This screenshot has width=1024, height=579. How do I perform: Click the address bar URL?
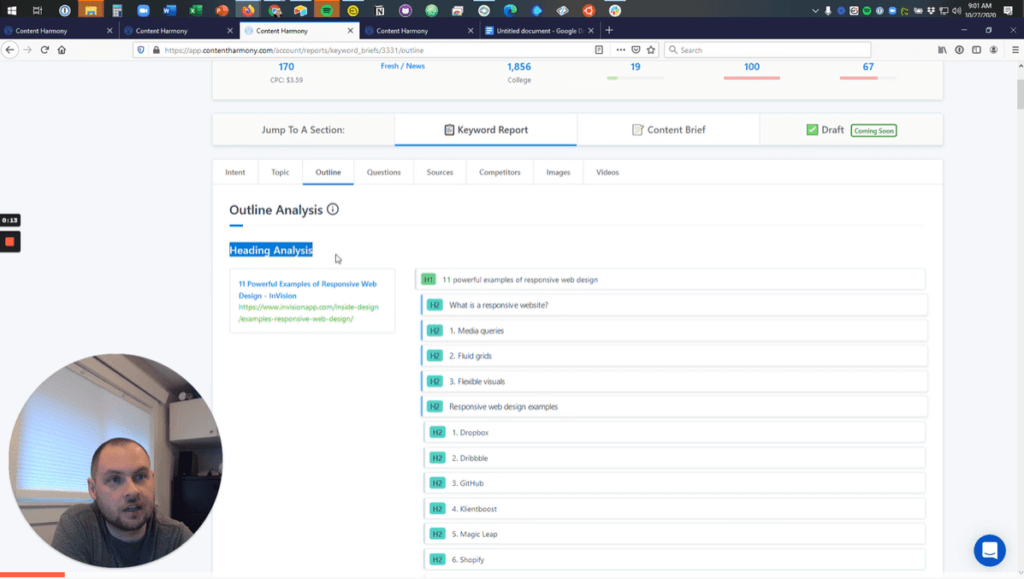294,50
